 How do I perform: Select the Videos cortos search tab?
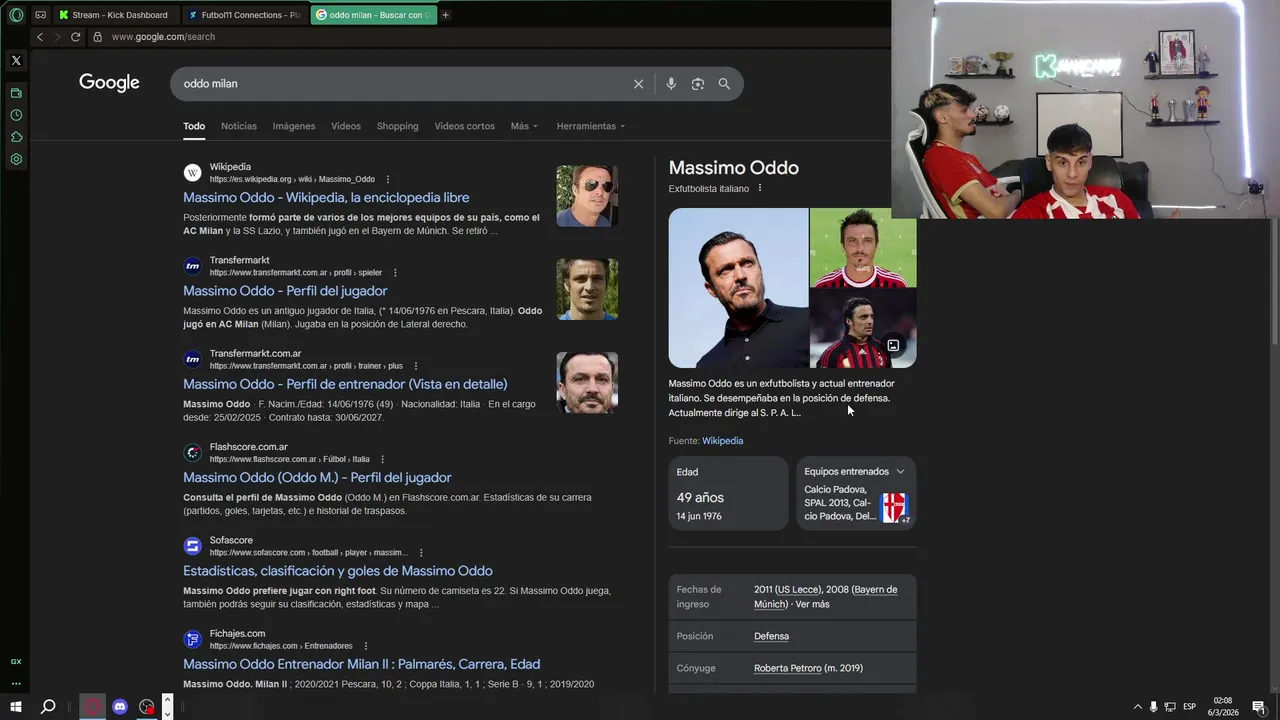[x=465, y=126]
